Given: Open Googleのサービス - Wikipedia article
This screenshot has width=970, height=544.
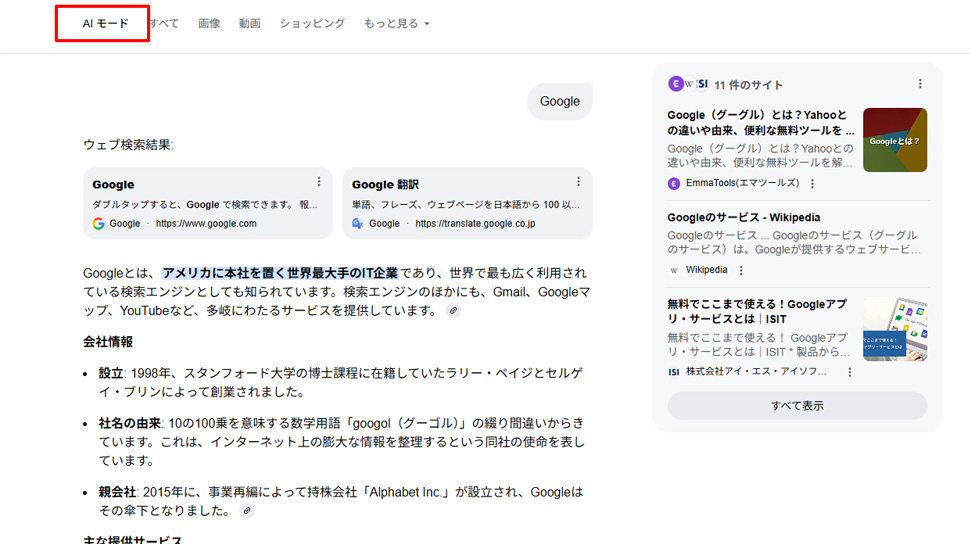Looking at the screenshot, I should (x=744, y=217).
